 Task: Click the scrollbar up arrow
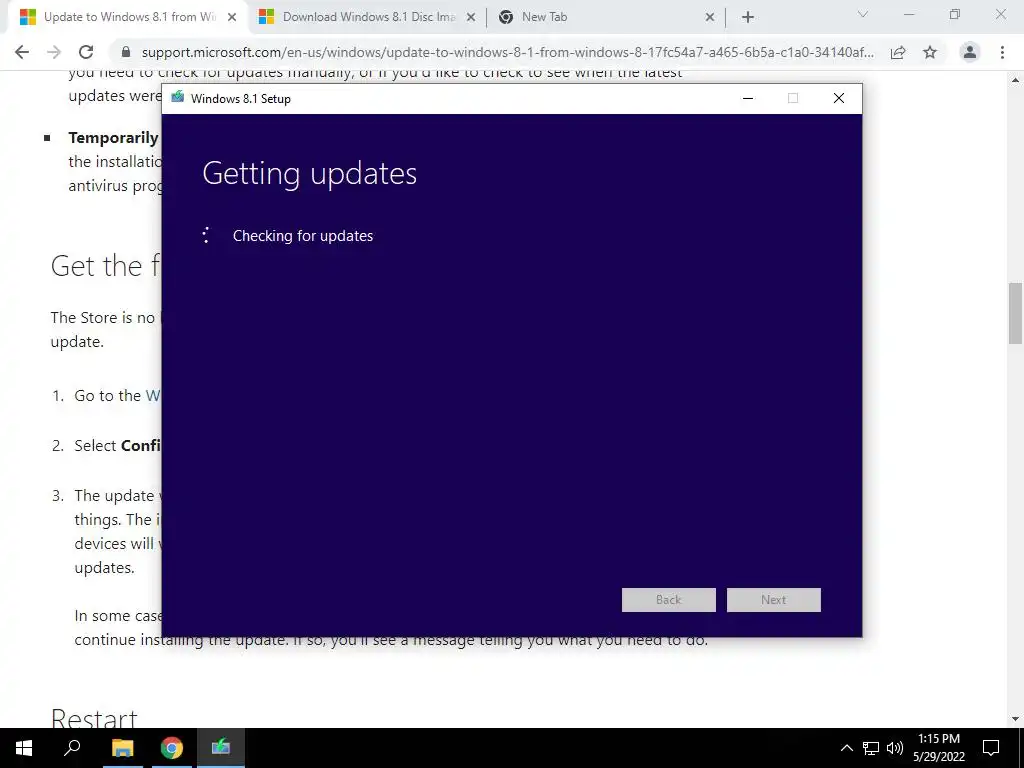[x=1016, y=80]
